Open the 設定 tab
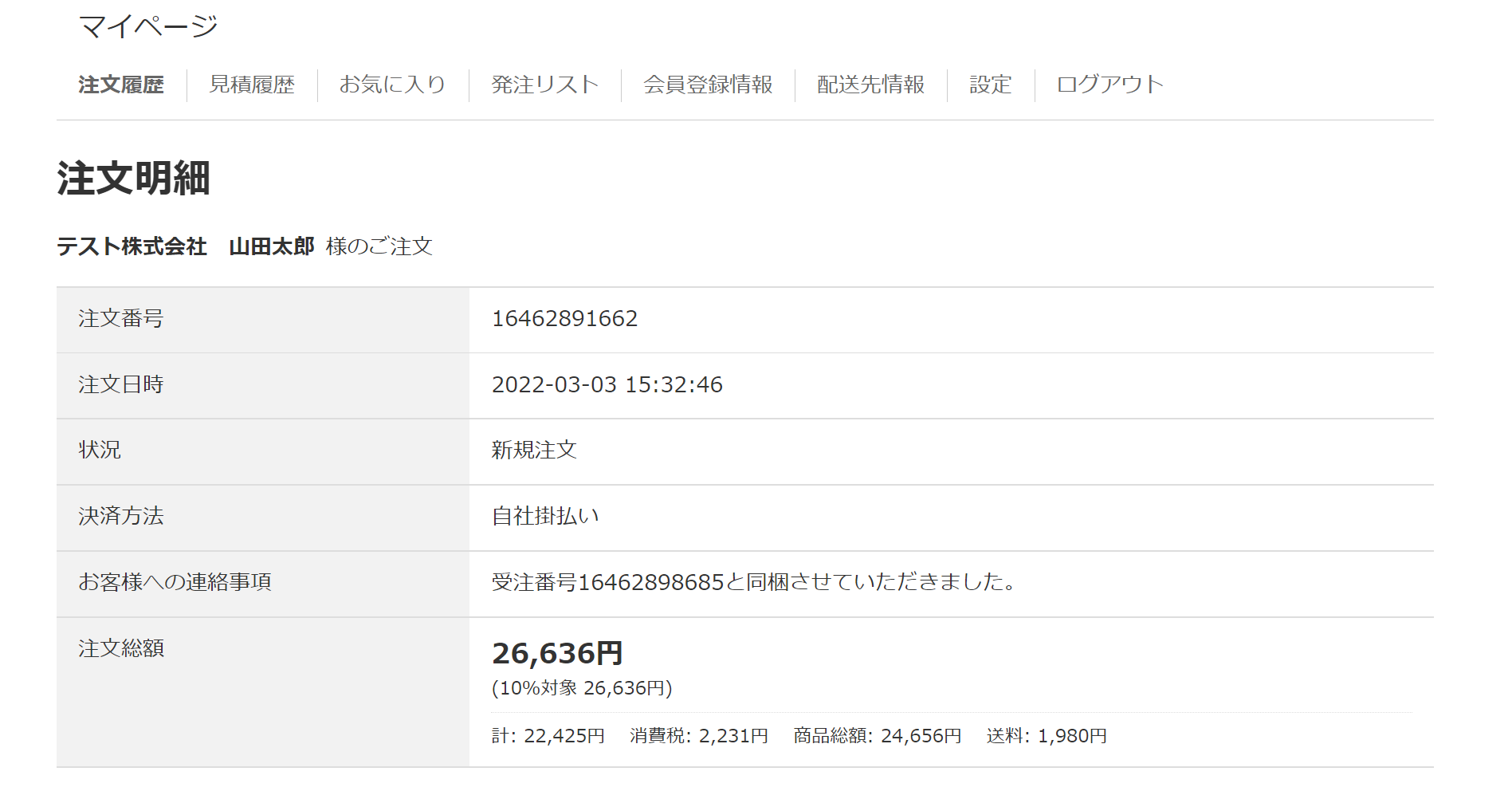 point(991,85)
